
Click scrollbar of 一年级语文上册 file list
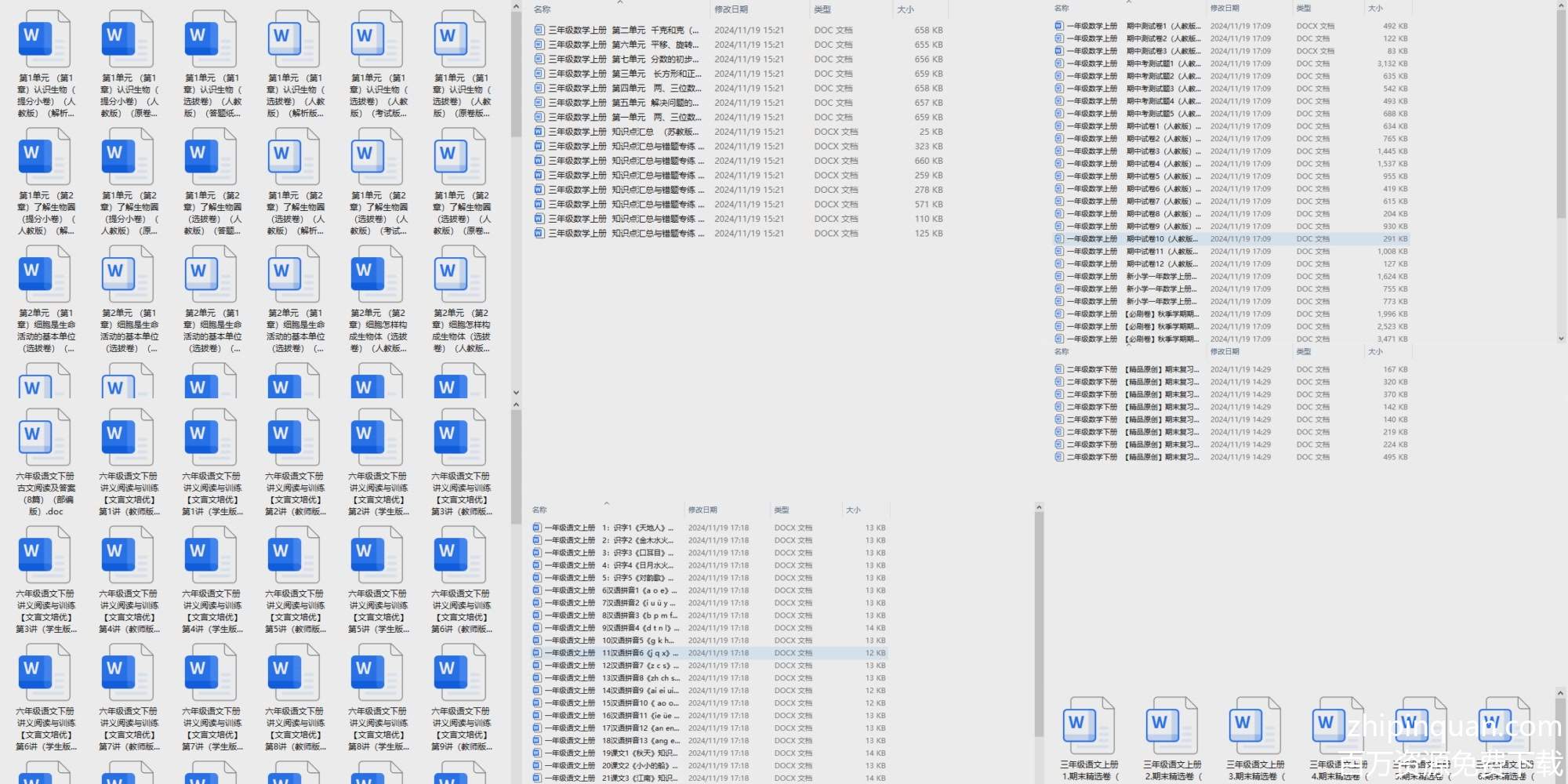pyautogui.click(x=1039, y=627)
